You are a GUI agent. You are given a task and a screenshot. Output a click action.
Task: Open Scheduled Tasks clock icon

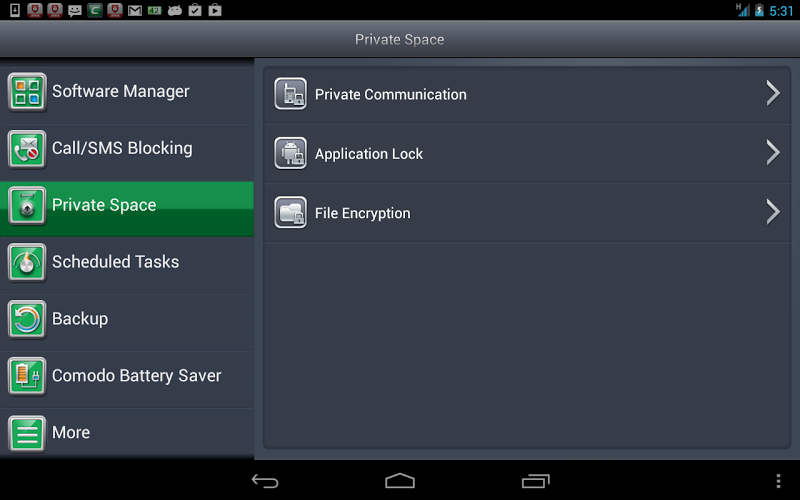point(27,263)
